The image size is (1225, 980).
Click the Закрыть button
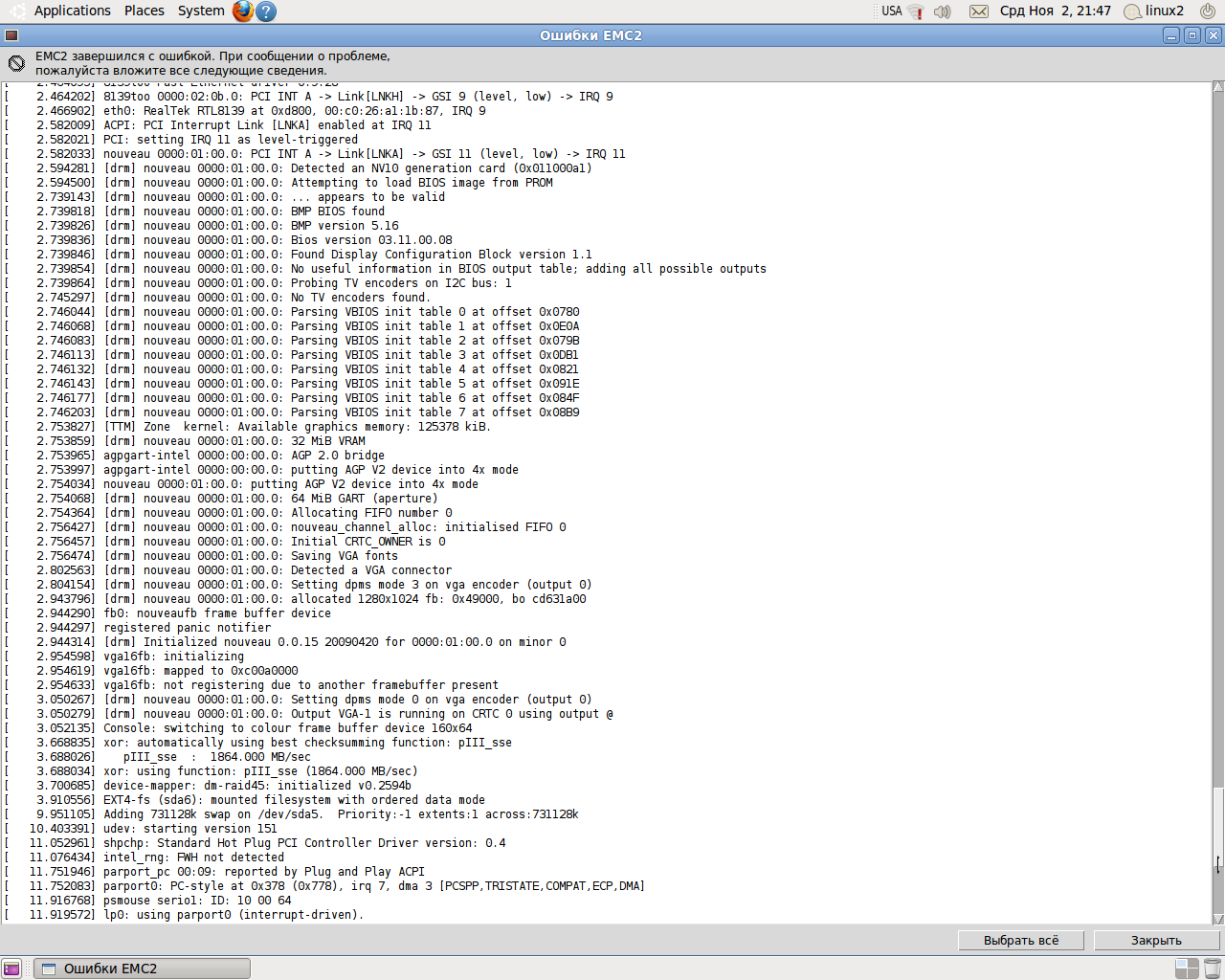point(1156,941)
